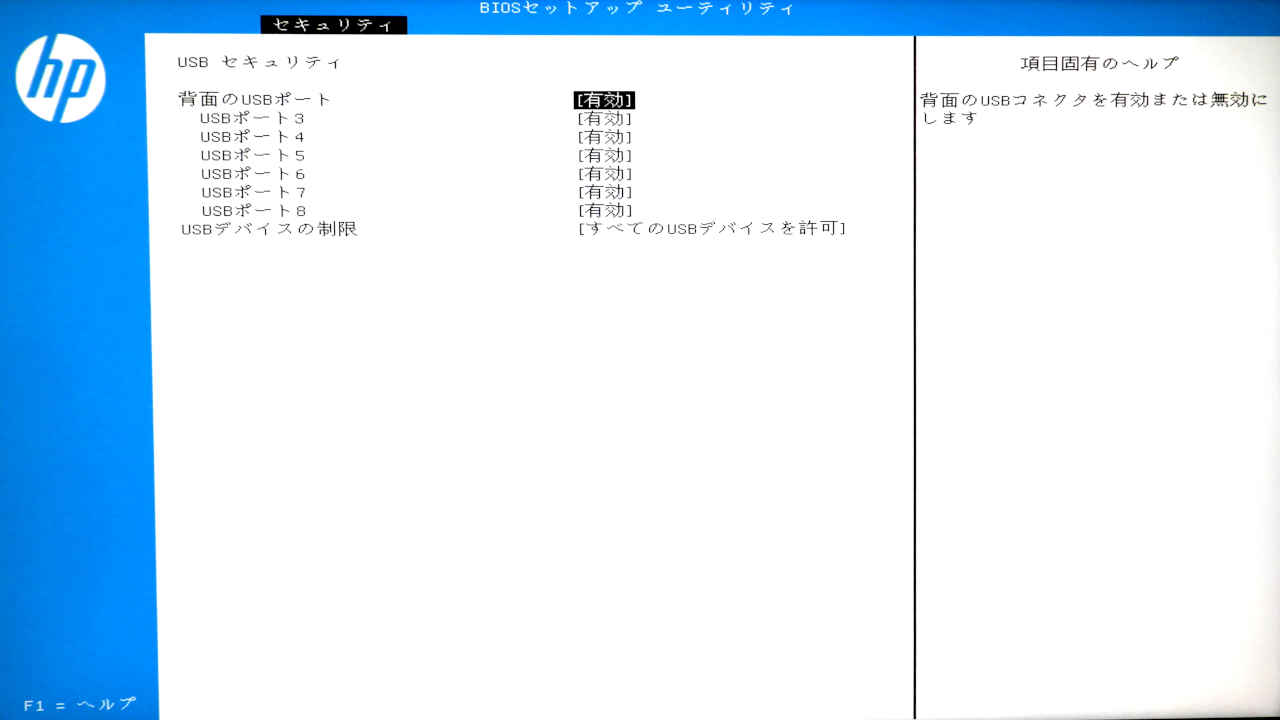Select the 背面のUSBポート row label

pos(257,98)
